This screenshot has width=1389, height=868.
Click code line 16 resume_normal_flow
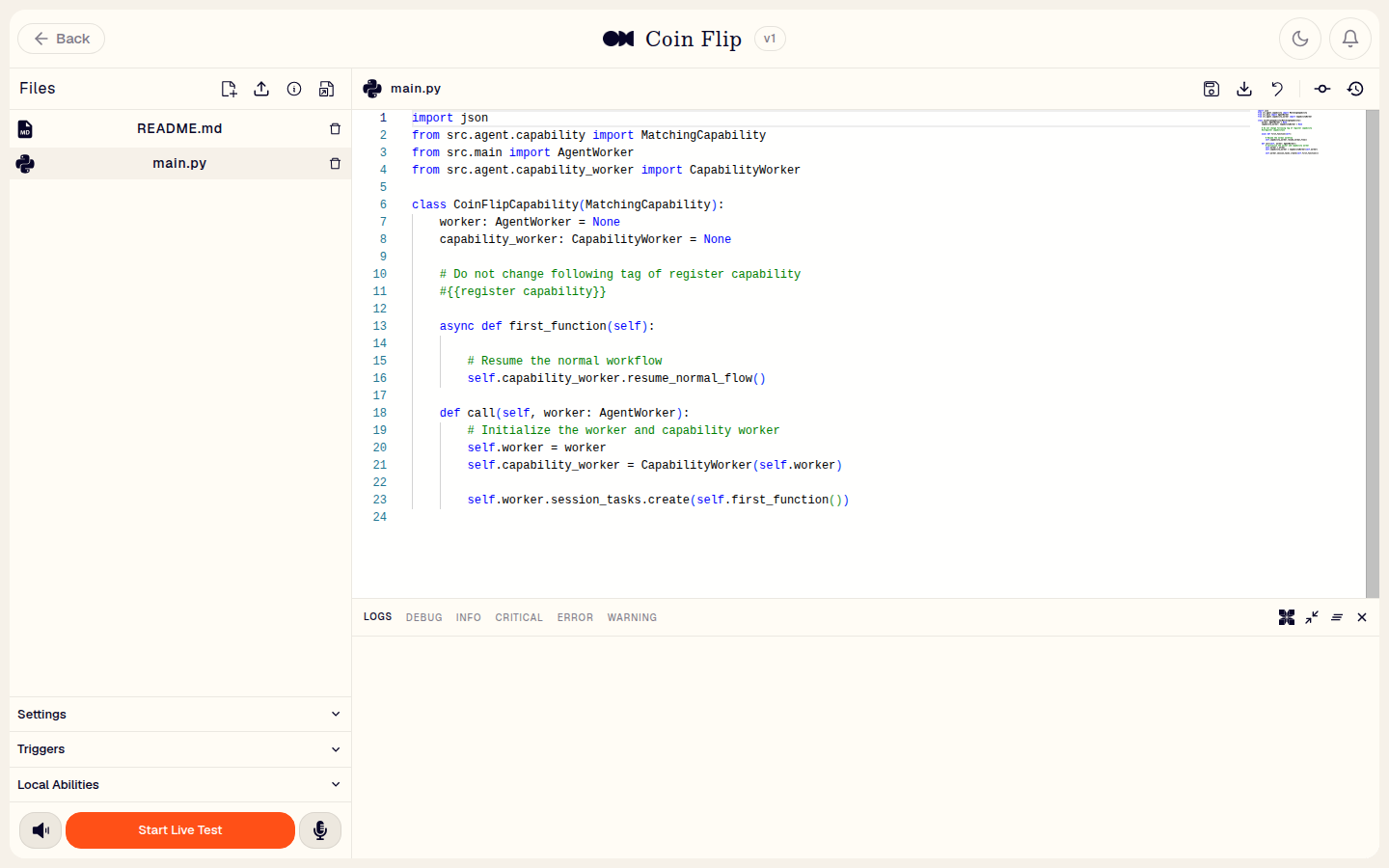[616, 378]
